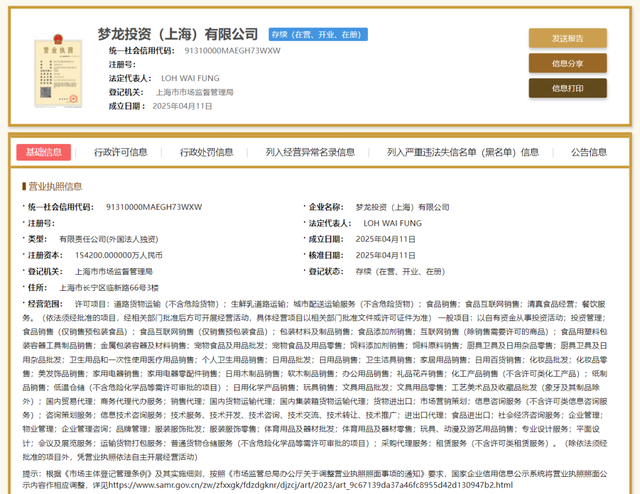Switch to the 行政许可信息 tab
This screenshot has width=640, height=494.
tap(121, 152)
